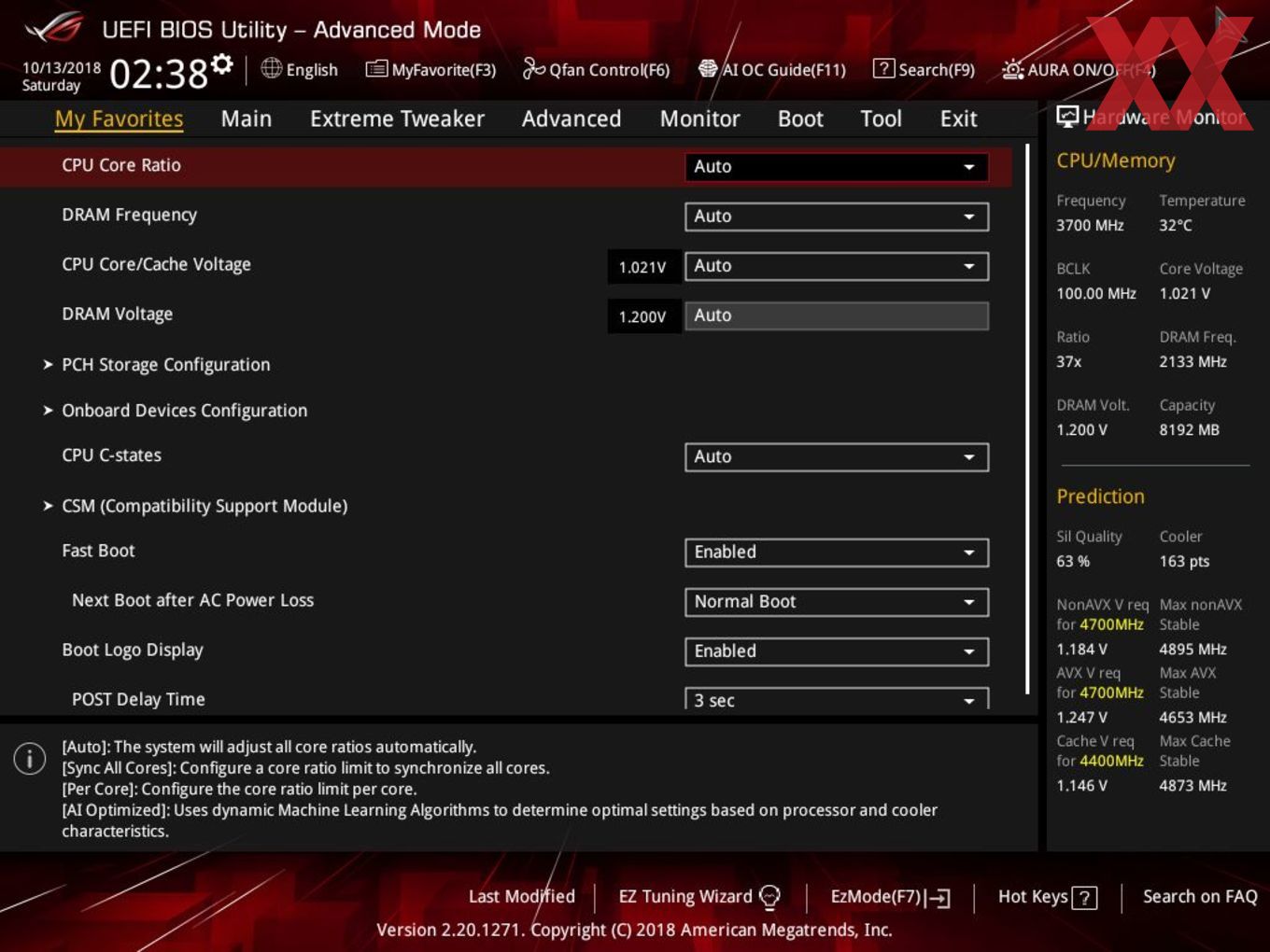
Task: Click the POST Delay Time label
Action: tap(138, 699)
